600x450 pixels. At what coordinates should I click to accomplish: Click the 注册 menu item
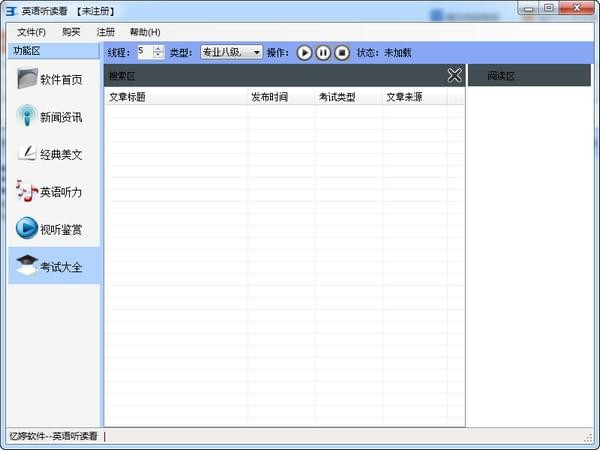pyautogui.click(x=106, y=32)
